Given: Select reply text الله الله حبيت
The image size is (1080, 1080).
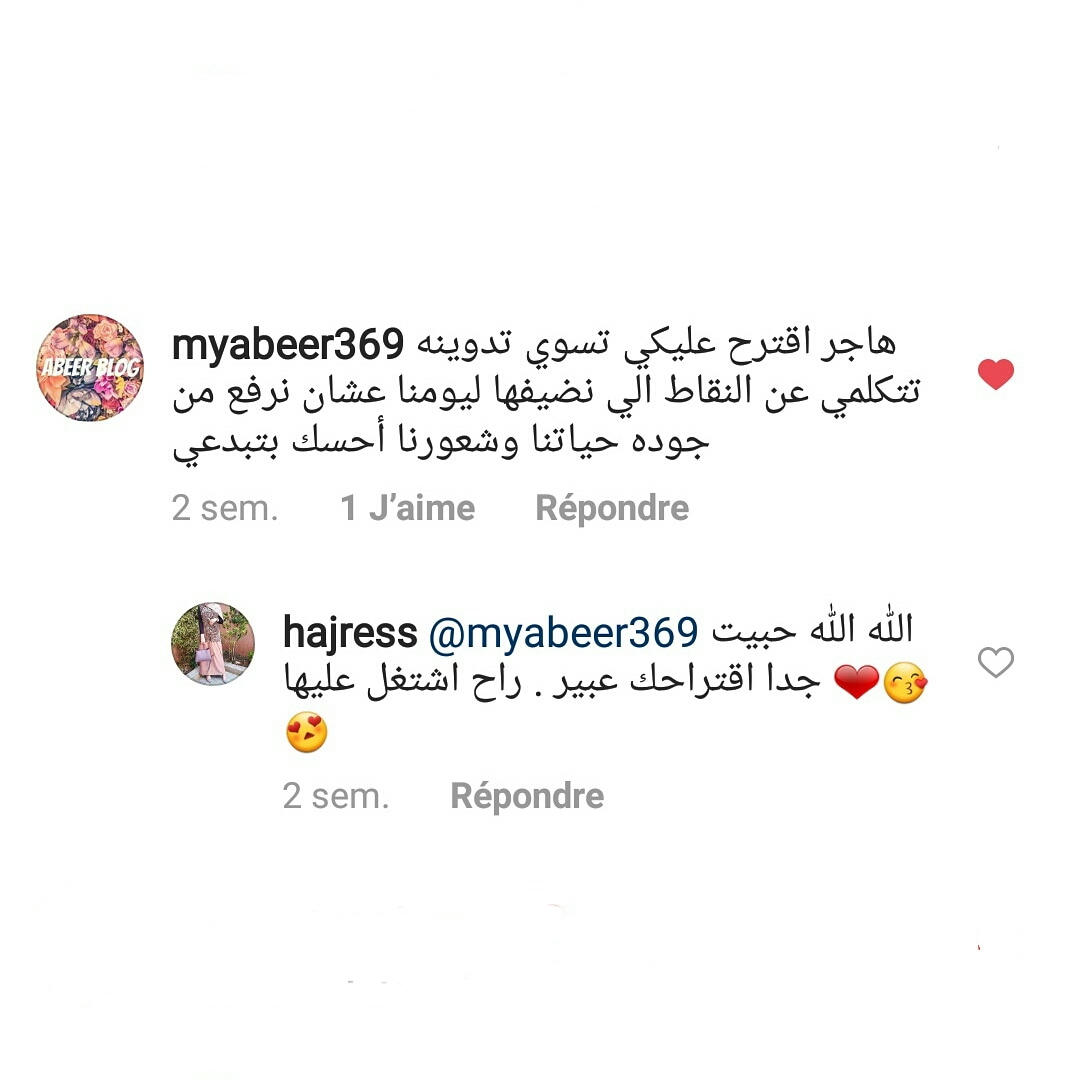Looking at the screenshot, I should 813,628.
